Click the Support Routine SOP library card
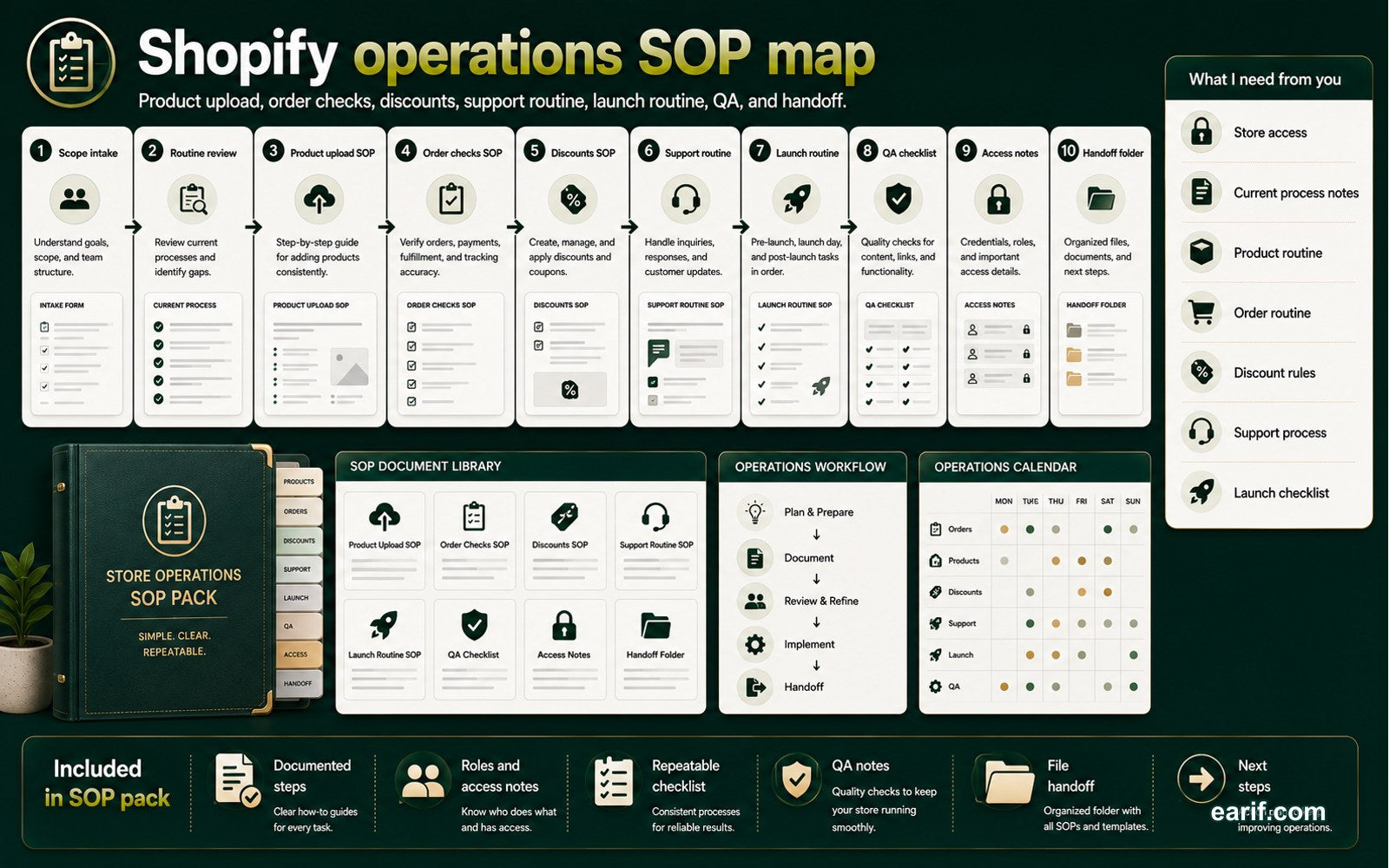1389x868 pixels. click(655, 541)
